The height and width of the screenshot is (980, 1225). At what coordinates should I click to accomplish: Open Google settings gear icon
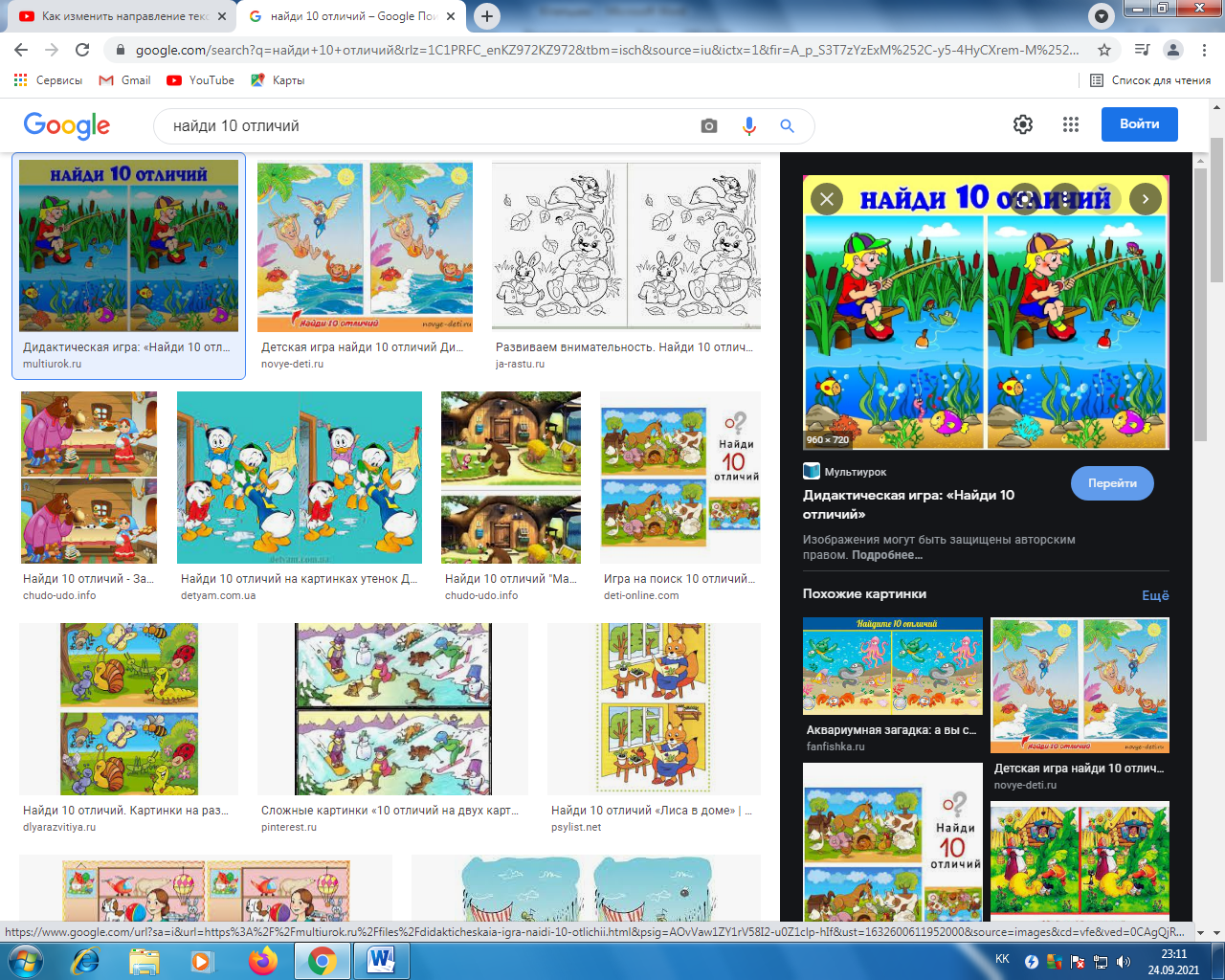(1023, 124)
